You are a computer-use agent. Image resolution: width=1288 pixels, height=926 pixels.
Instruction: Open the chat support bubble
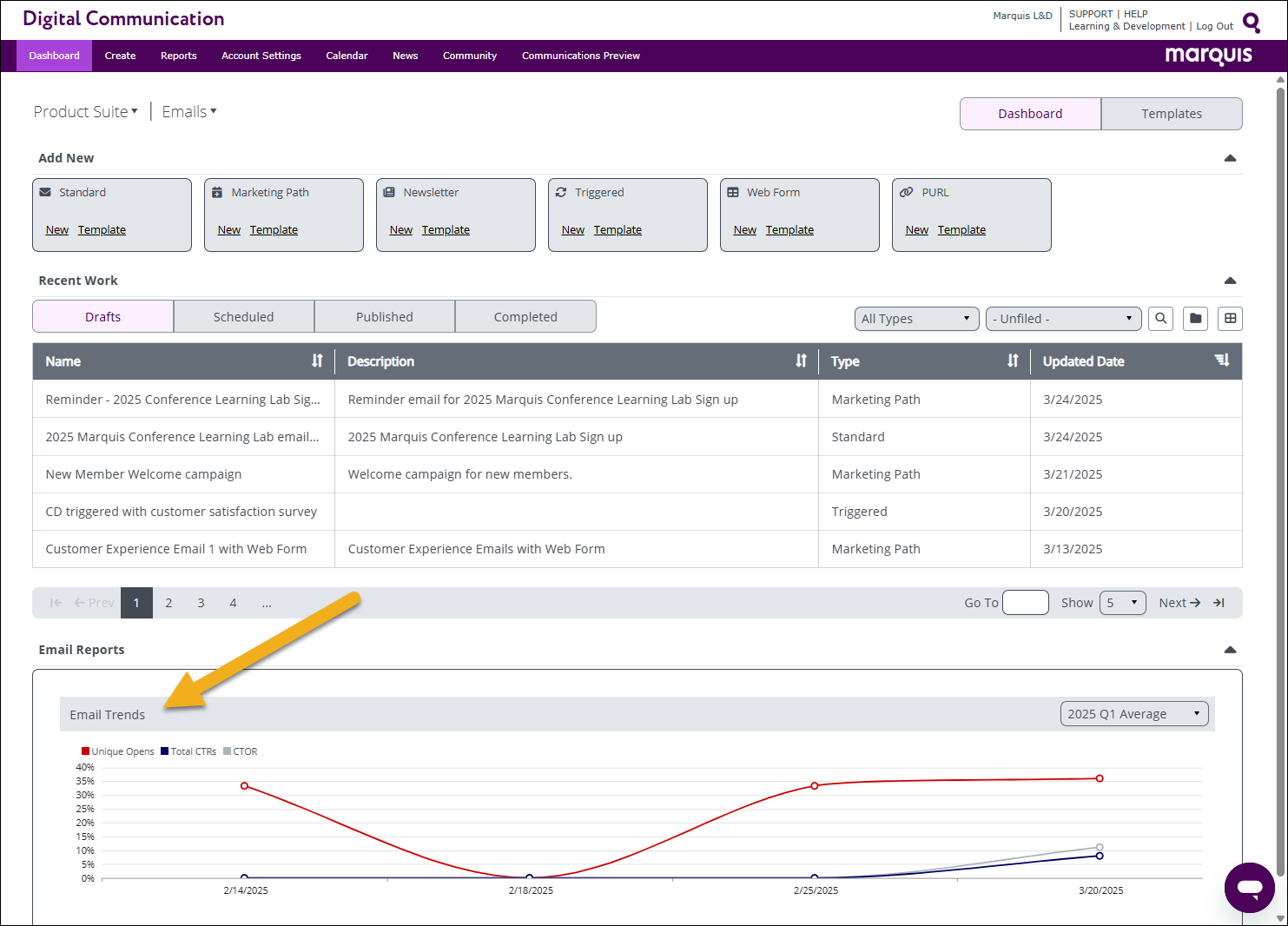pos(1249,887)
